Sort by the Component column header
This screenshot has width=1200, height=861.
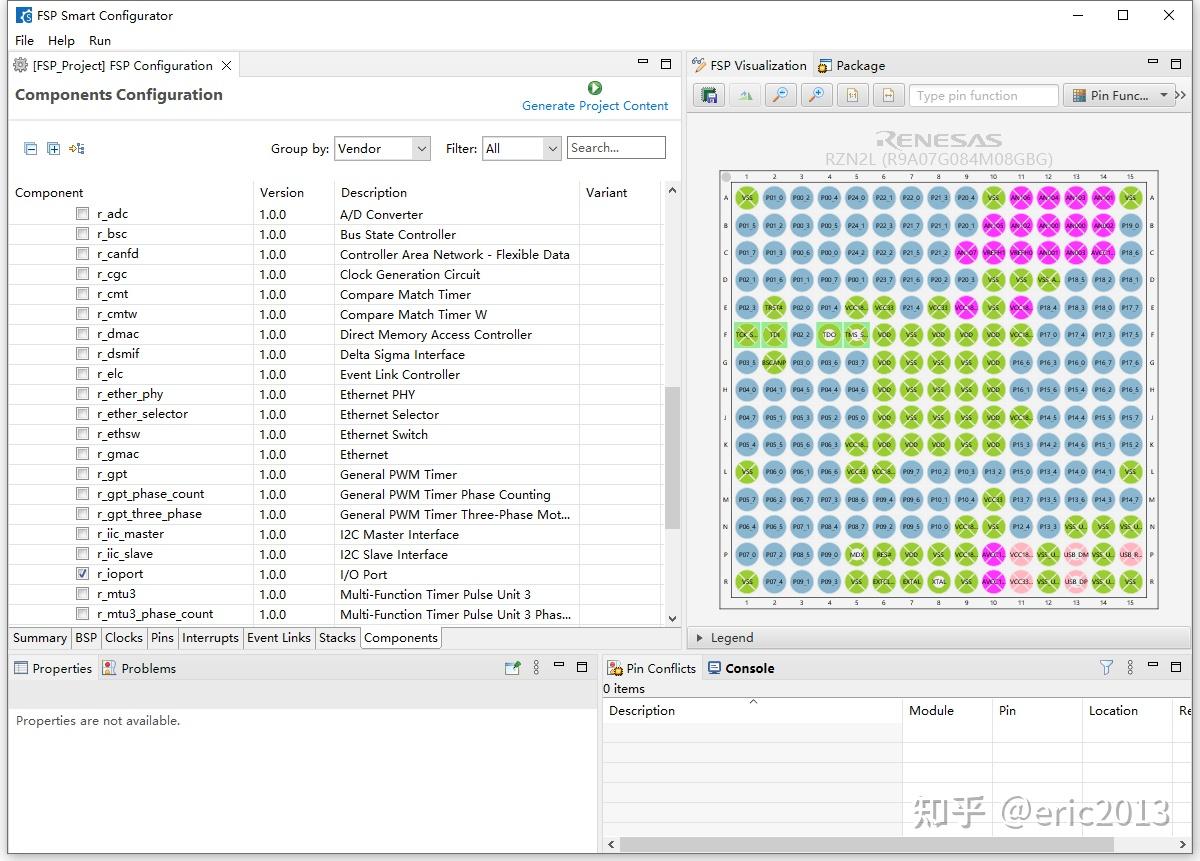click(x=49, y=192)
